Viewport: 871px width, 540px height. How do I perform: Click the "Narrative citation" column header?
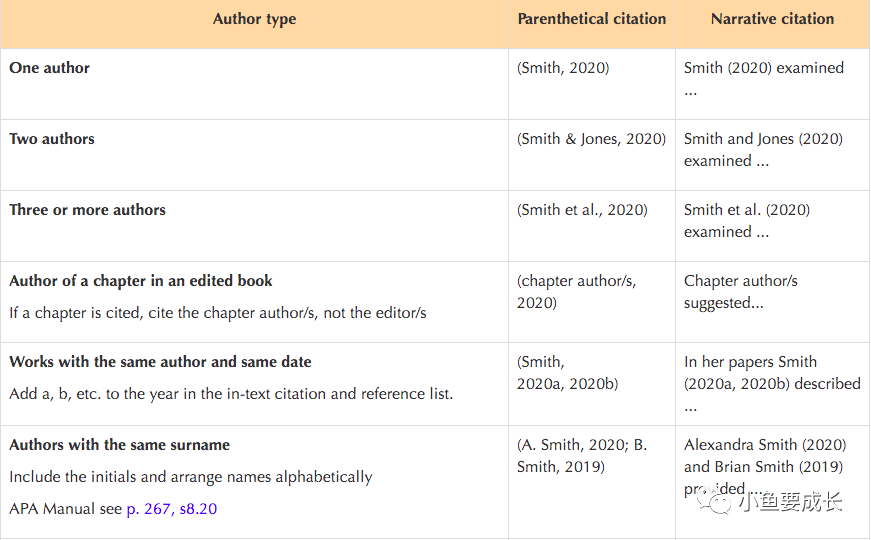tap(772, 19)
